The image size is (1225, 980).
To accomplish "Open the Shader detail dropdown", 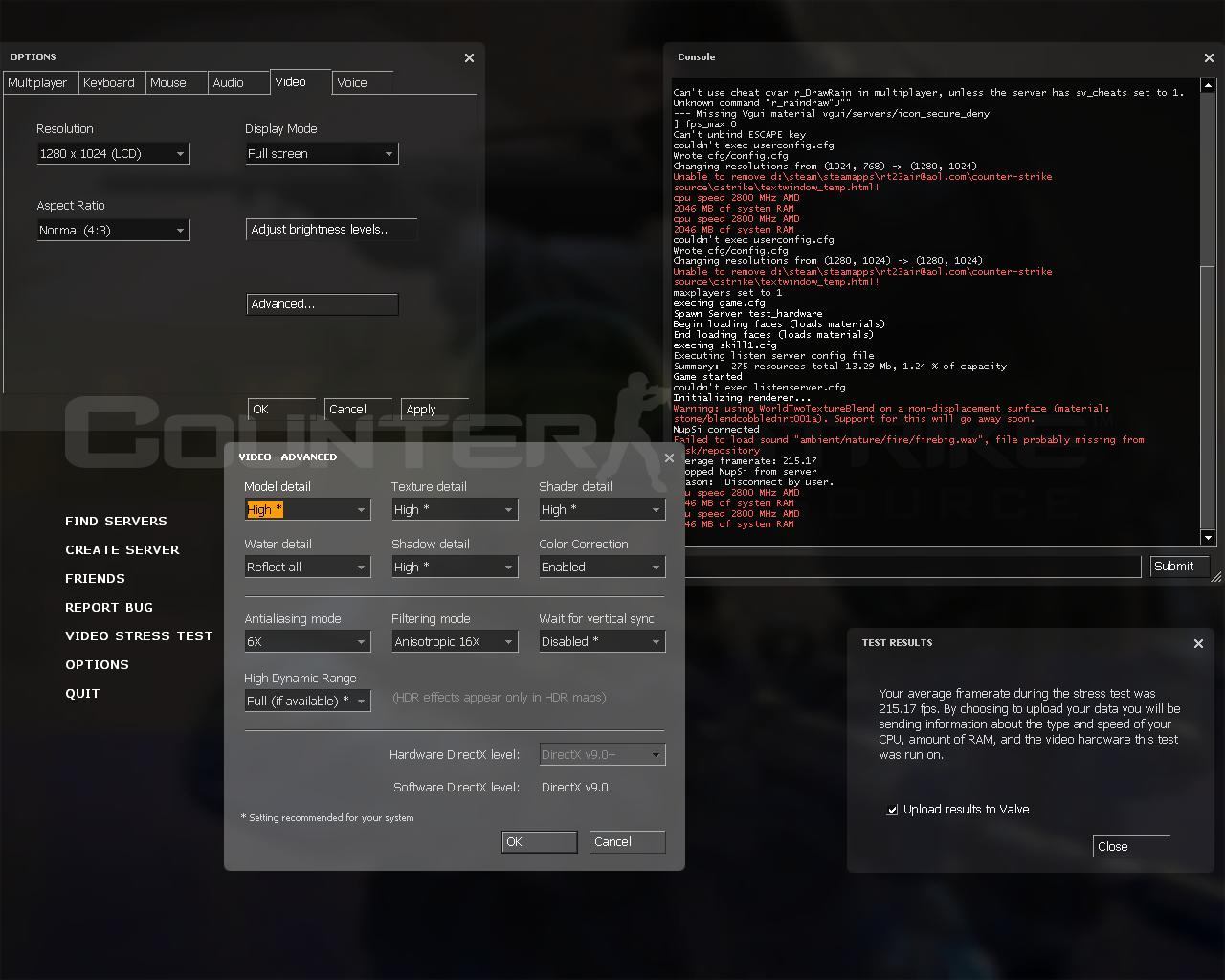I will pos(602,509).
